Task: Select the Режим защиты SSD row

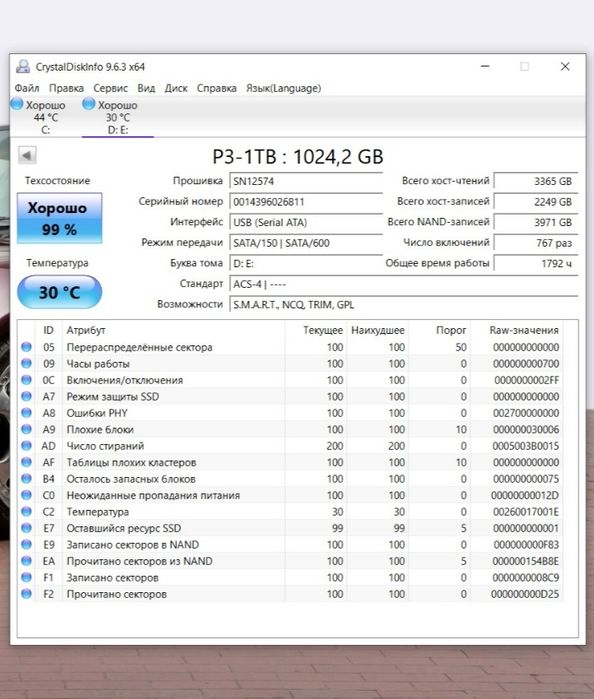Action: pyautogui.click(x=290, y=396)
